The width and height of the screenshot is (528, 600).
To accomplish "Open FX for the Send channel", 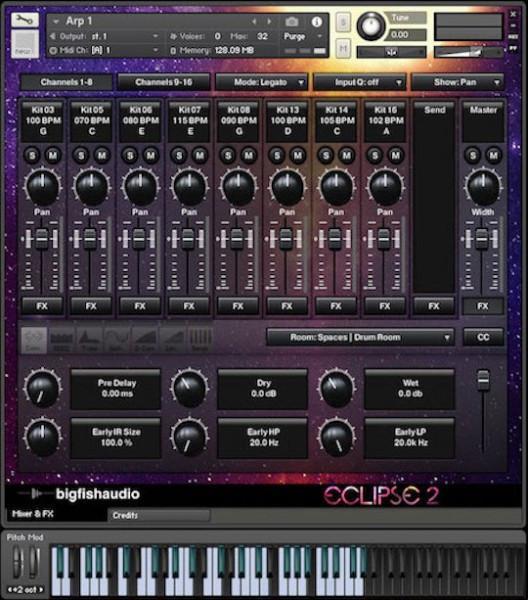I will pos(434,306).
